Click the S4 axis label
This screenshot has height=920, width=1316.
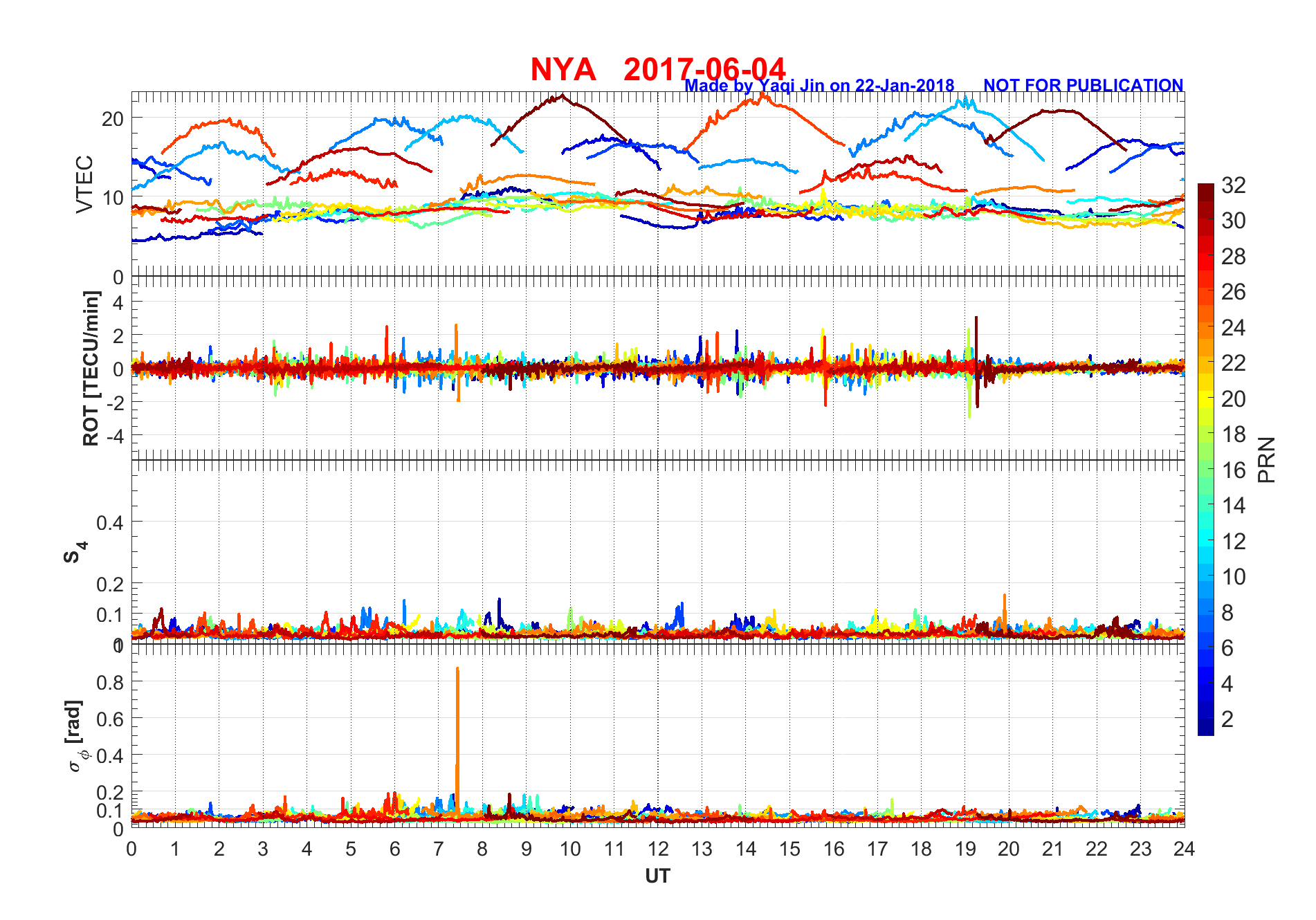[x=75, y=552]
